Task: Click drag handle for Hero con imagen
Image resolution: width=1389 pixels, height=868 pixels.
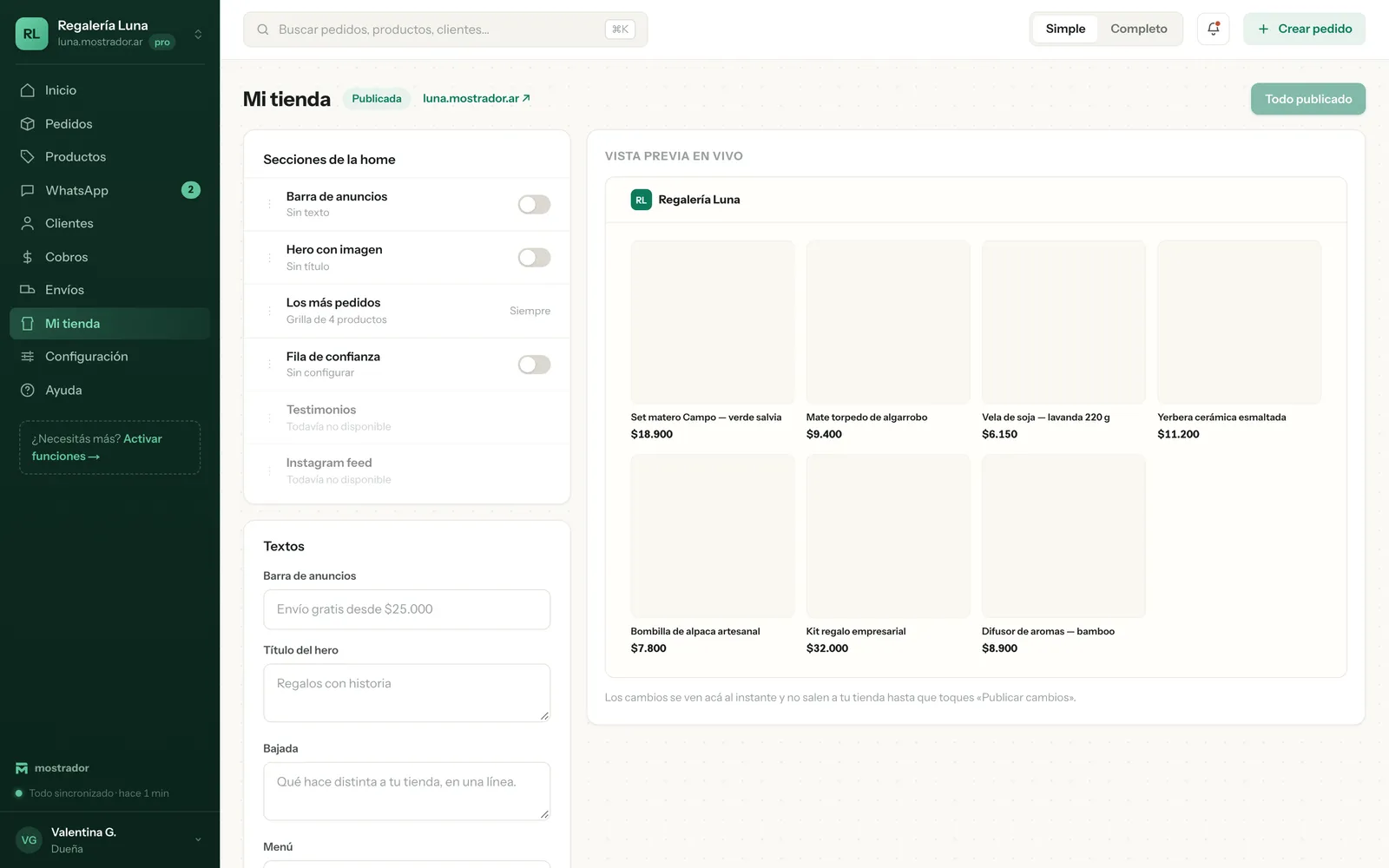Action: point(269,258)
